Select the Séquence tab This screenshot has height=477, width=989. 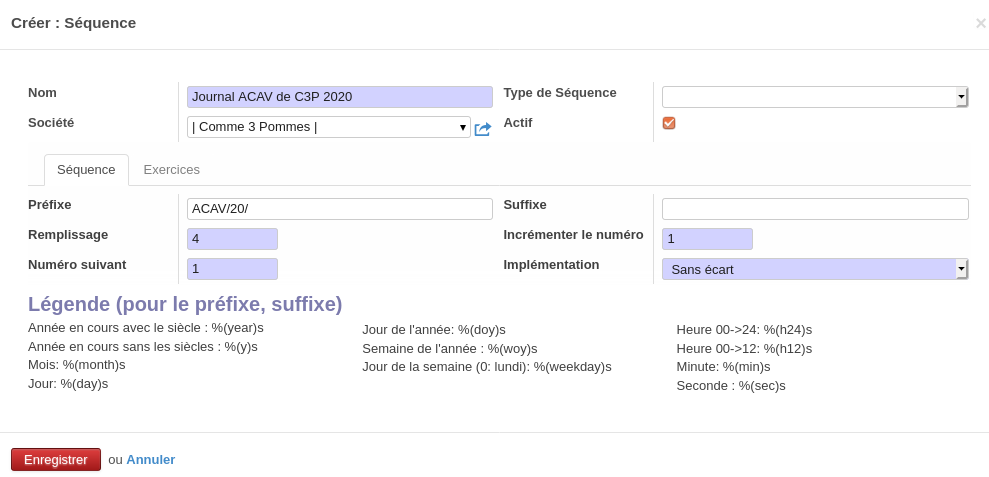(x=86, y=170)
